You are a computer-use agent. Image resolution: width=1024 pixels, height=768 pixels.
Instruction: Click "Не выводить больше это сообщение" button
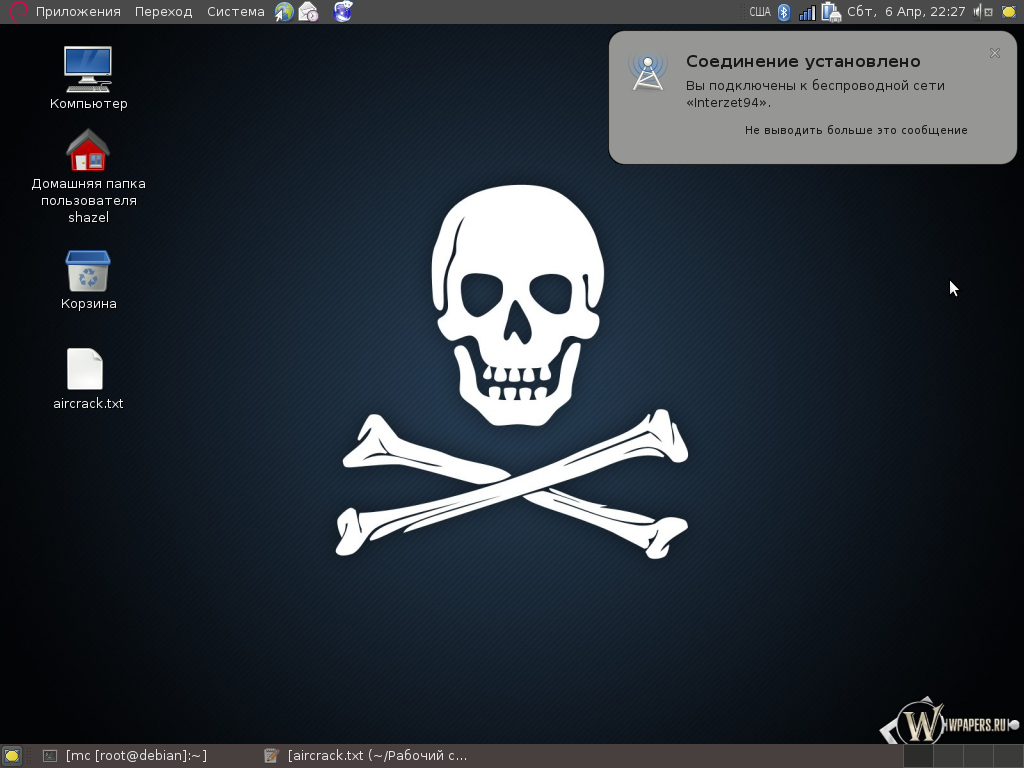coord(856,130)
